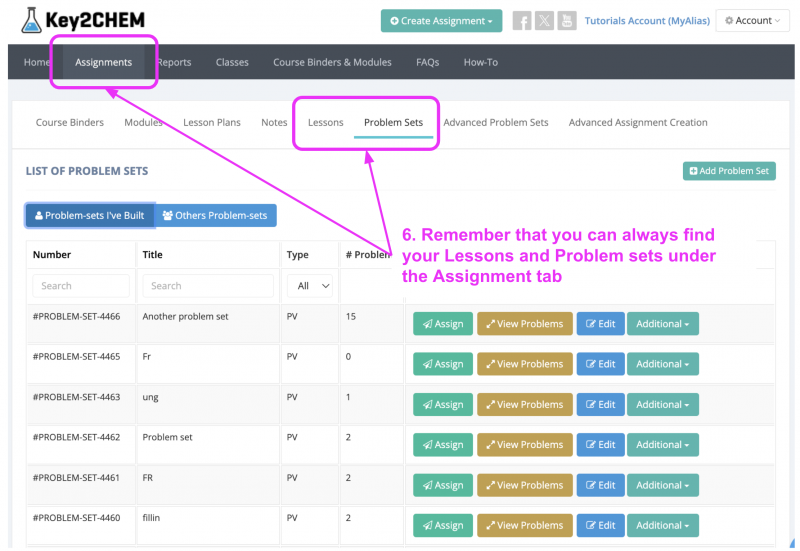Image resolution: width=800 pixels, height=551 pixels.
Task: Edit the problem set titled 'ung'
Action: click(600, 405)
